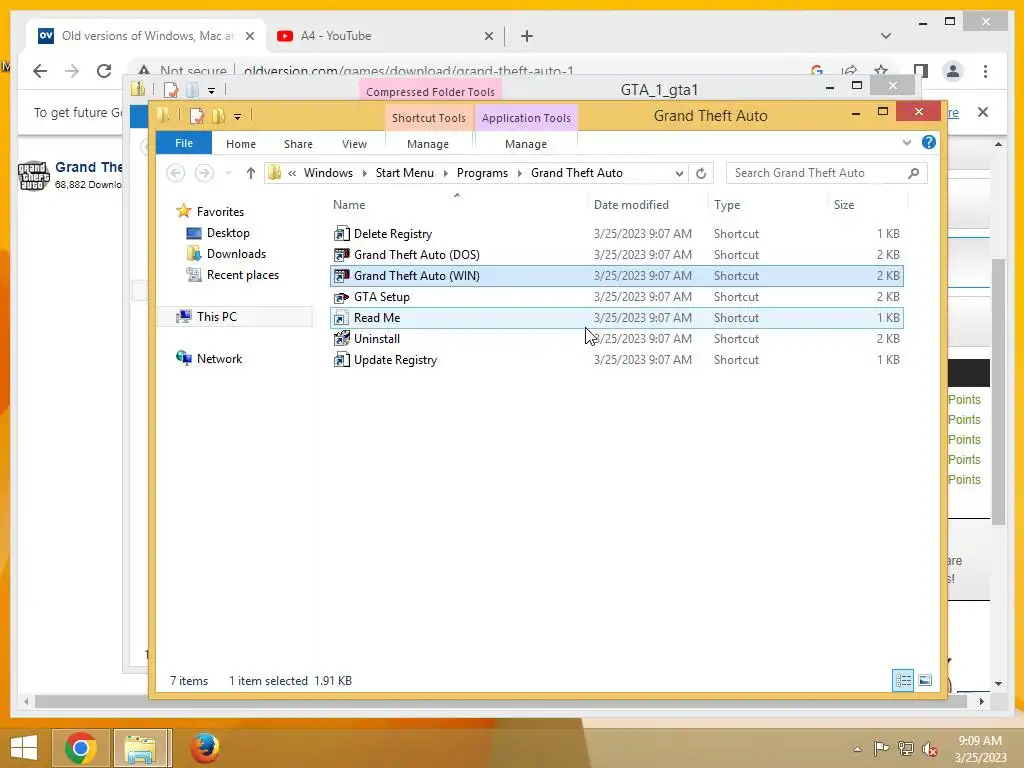This screenshot has width=1024, height=768.
Task: Open File Explorer from the taskbar
Action: tap(140, 748)
